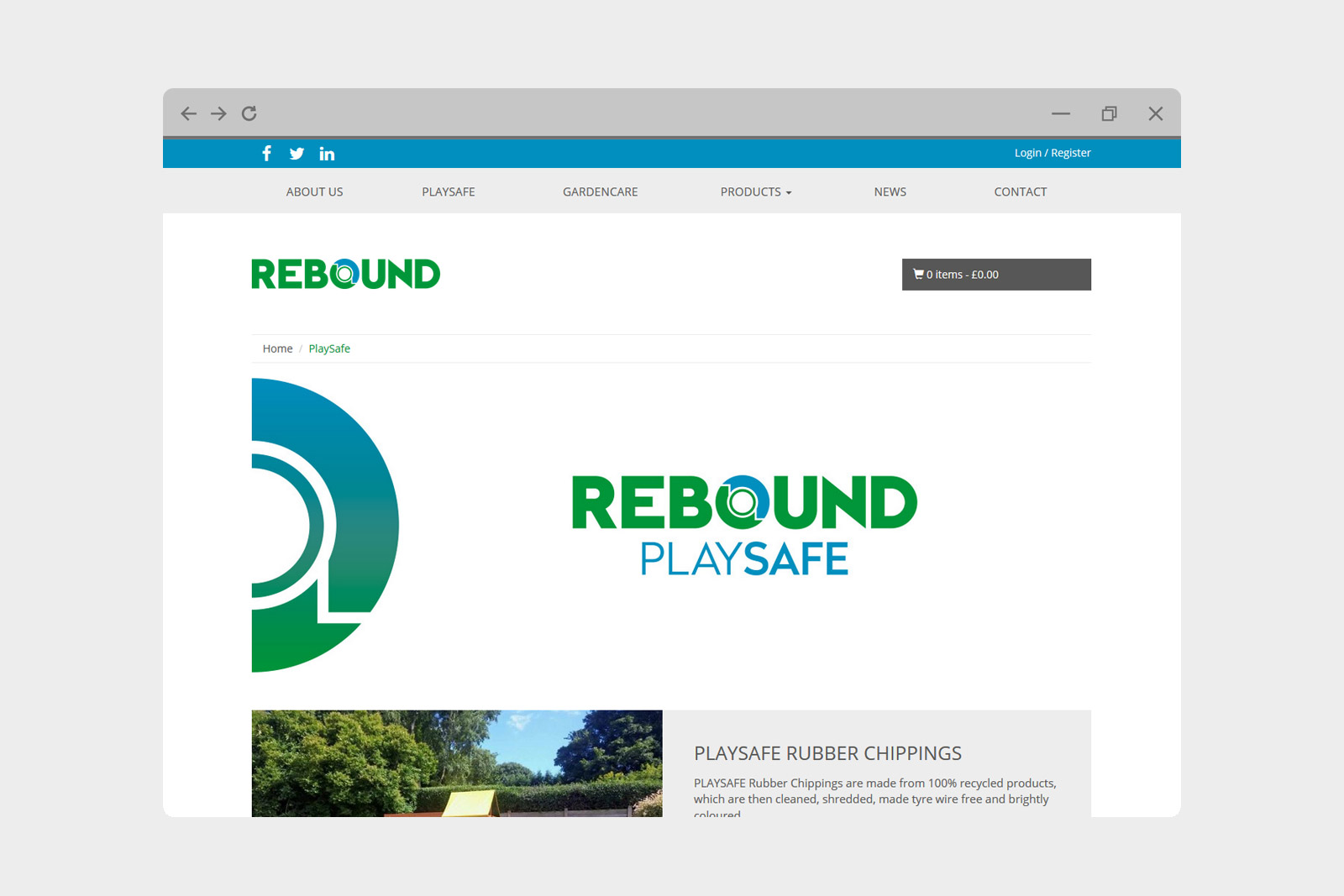Open the Twitter bird icon
The height and width of the screenshot is (896, 1344).
click(297, 154)
